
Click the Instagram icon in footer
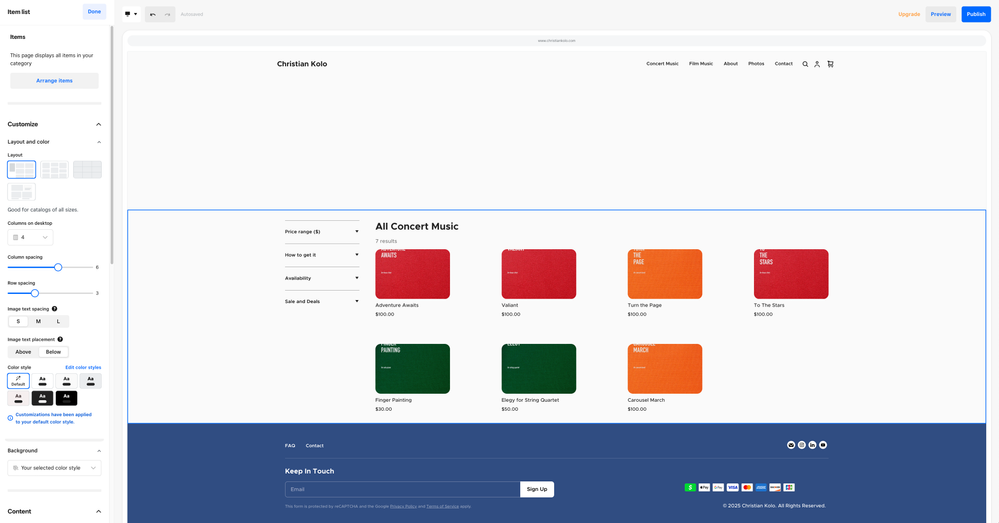click(801, 445)
